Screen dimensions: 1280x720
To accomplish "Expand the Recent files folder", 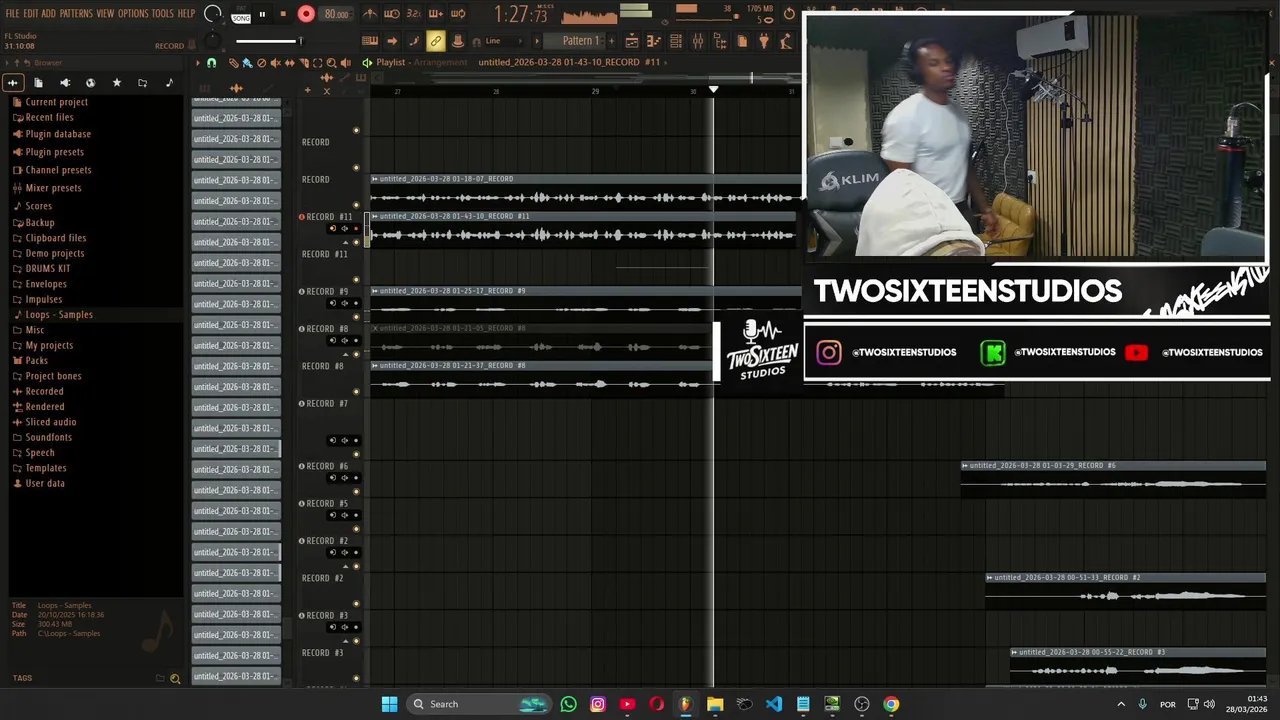I will (x=49, y=117).
